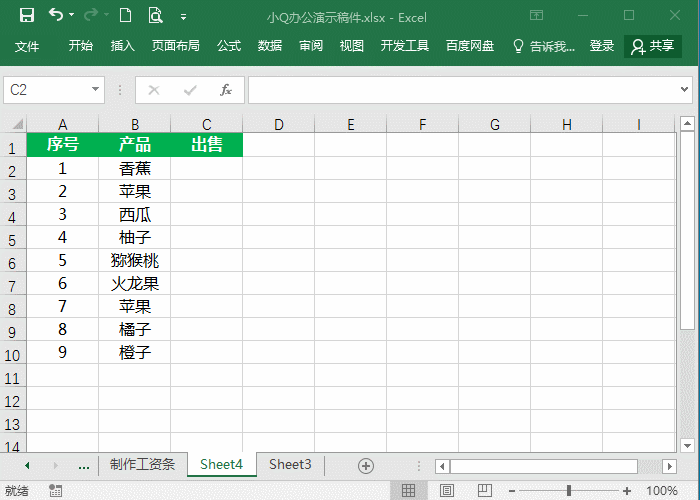700x500 pixels.
Task: Click the New Sheet plus icon
Action: click(366, 466)
